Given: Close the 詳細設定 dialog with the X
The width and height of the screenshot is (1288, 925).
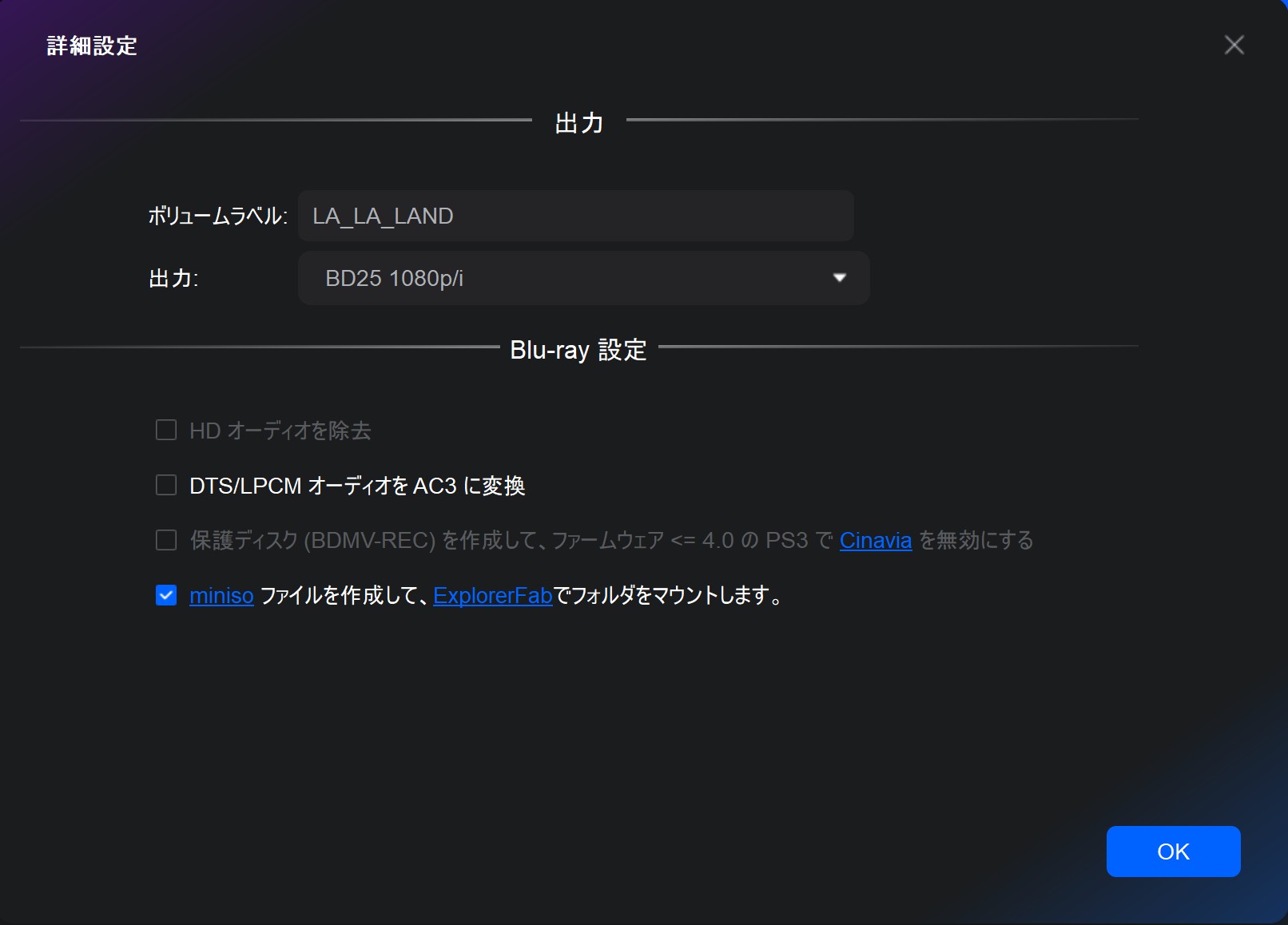Looking at the screenshot, I should click(1234, 45).
